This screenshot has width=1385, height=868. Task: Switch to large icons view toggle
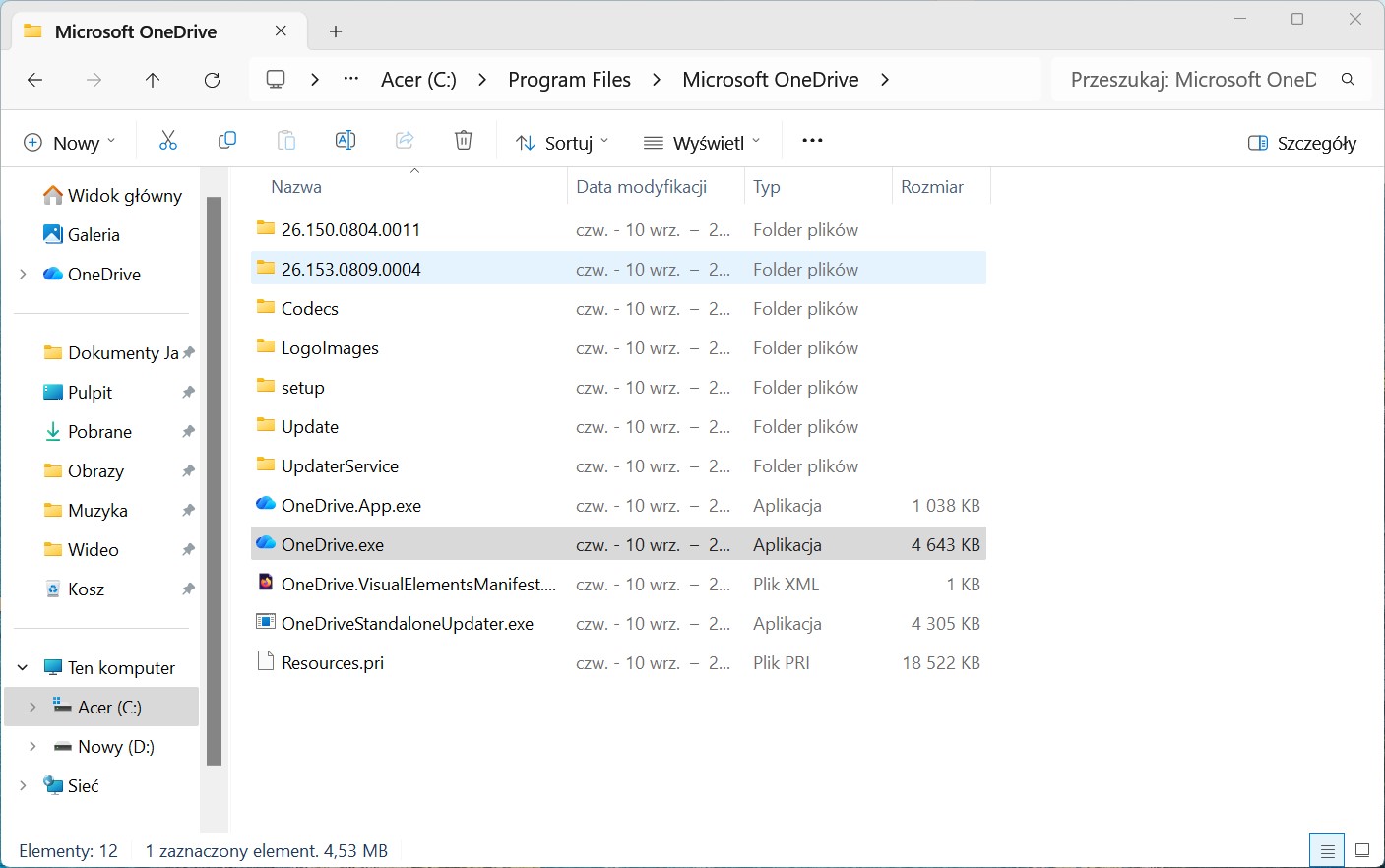(1362, 850)
